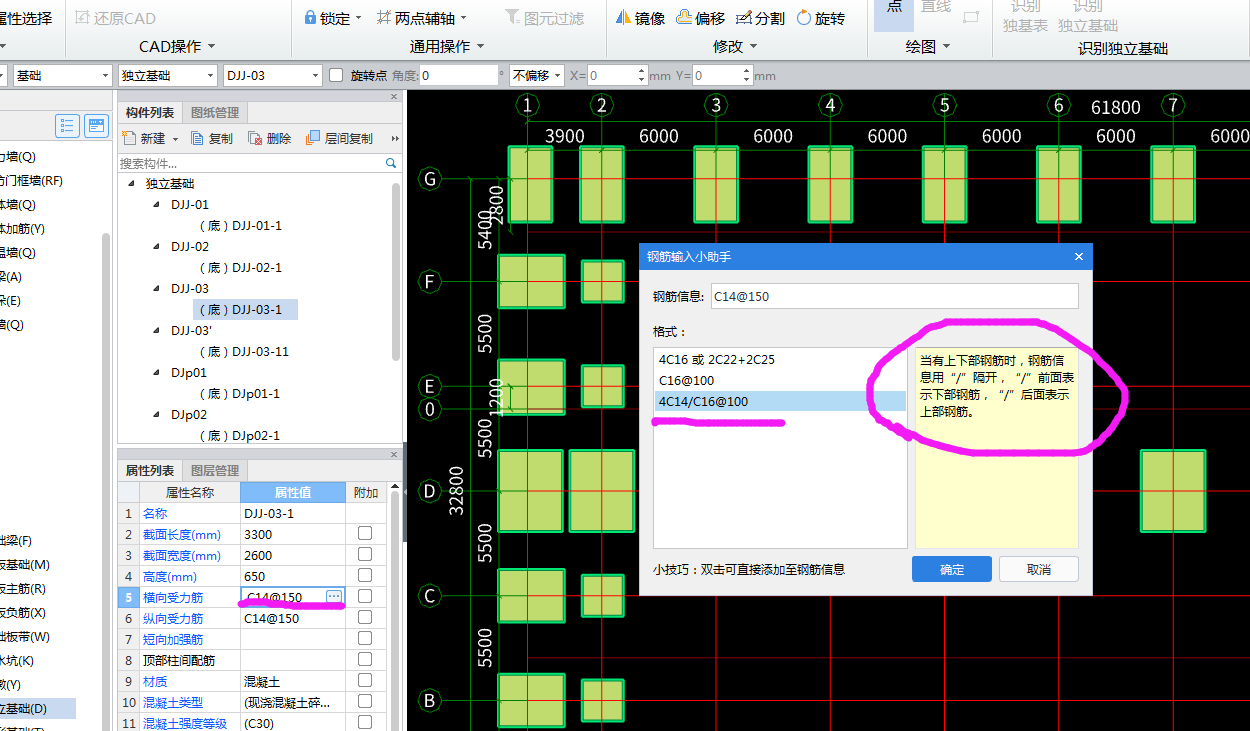Click 取消 button in dialog
The image size is (1250, 731).
(1039, 569)
